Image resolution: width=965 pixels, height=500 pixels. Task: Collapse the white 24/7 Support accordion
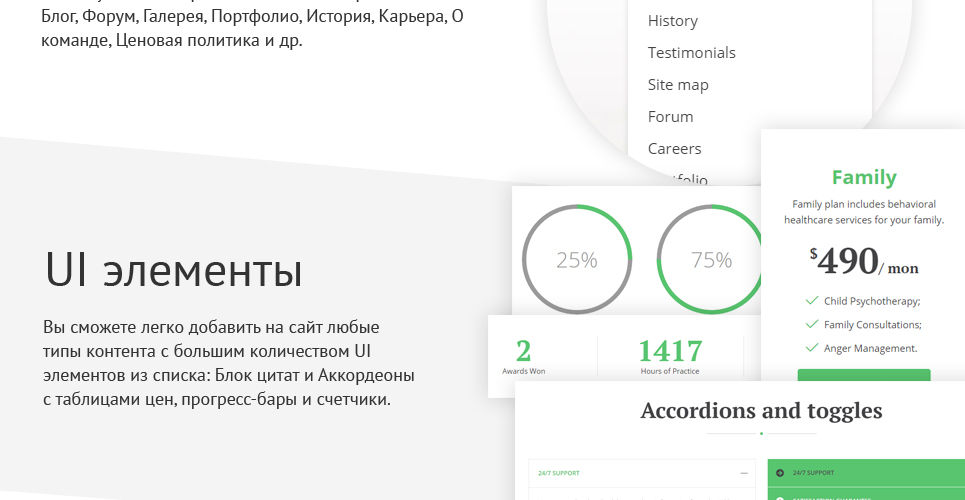[642, 474]
